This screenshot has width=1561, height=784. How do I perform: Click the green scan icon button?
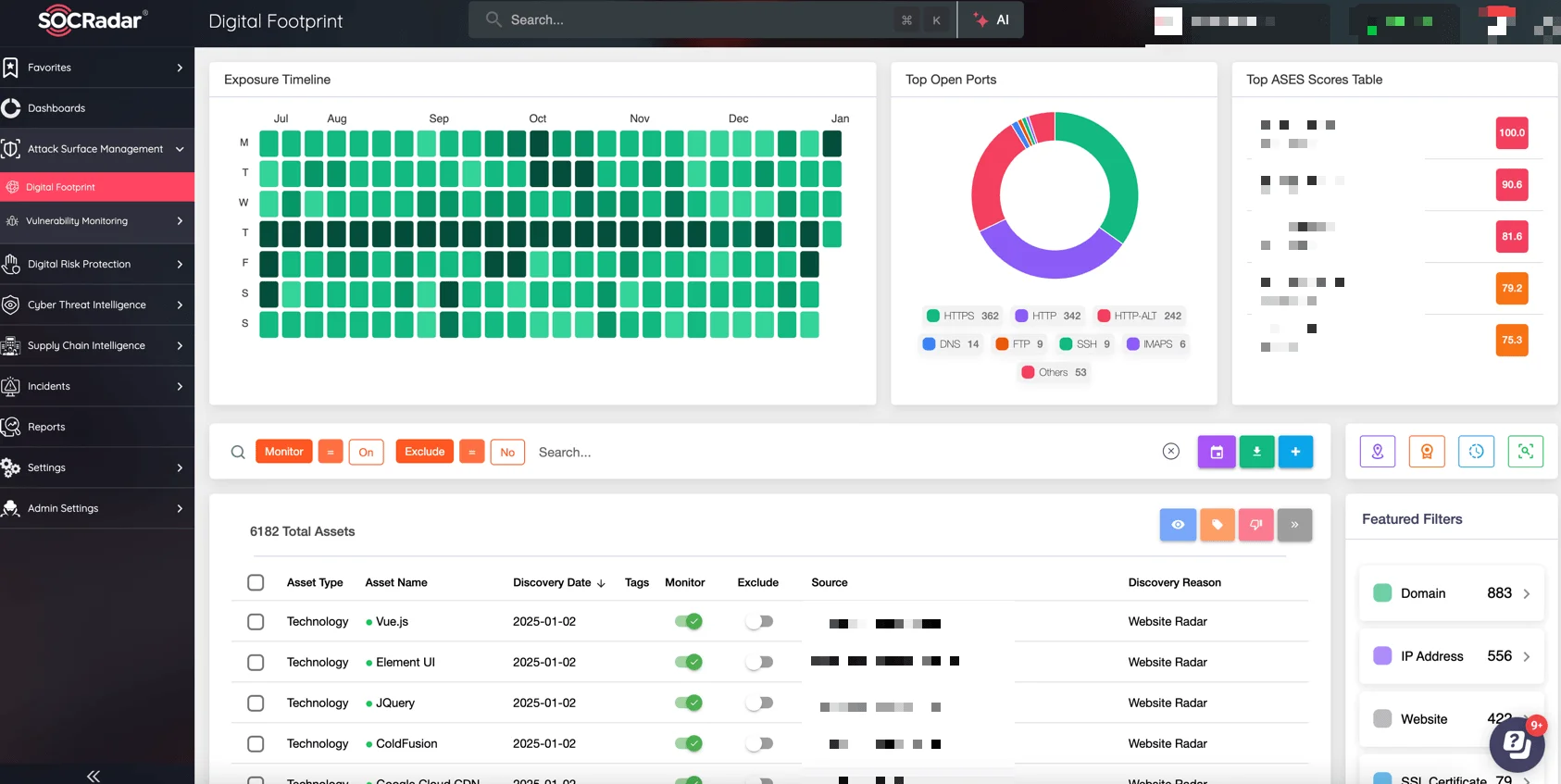[1525, 451]
